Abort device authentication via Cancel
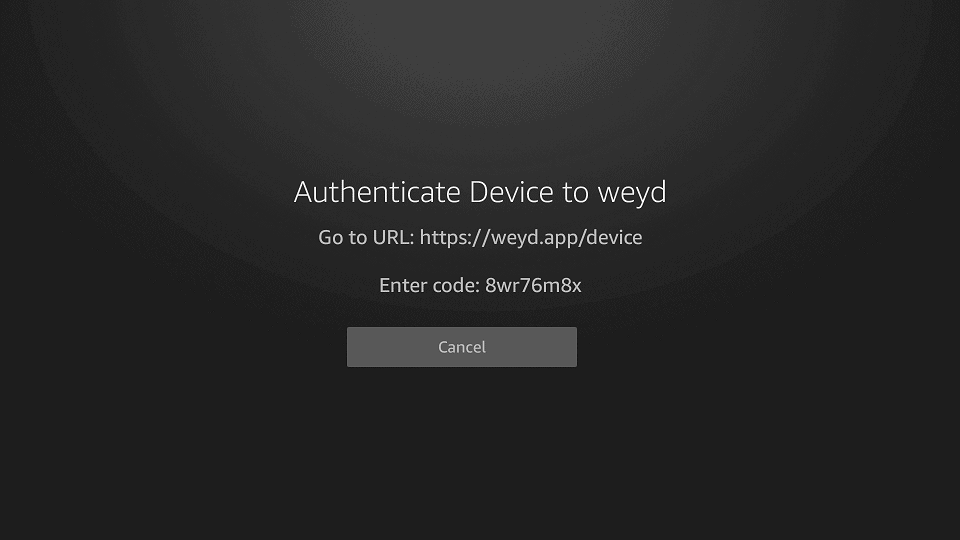Image resolution: width=960 pixels, height=540 pixels. (462, 347)
